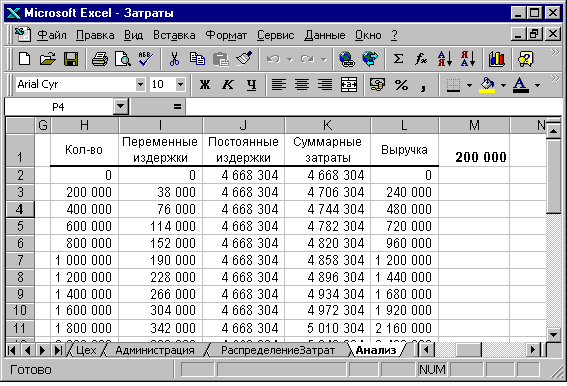
Task: Center text alignment icon
Action: click(302, 85)
